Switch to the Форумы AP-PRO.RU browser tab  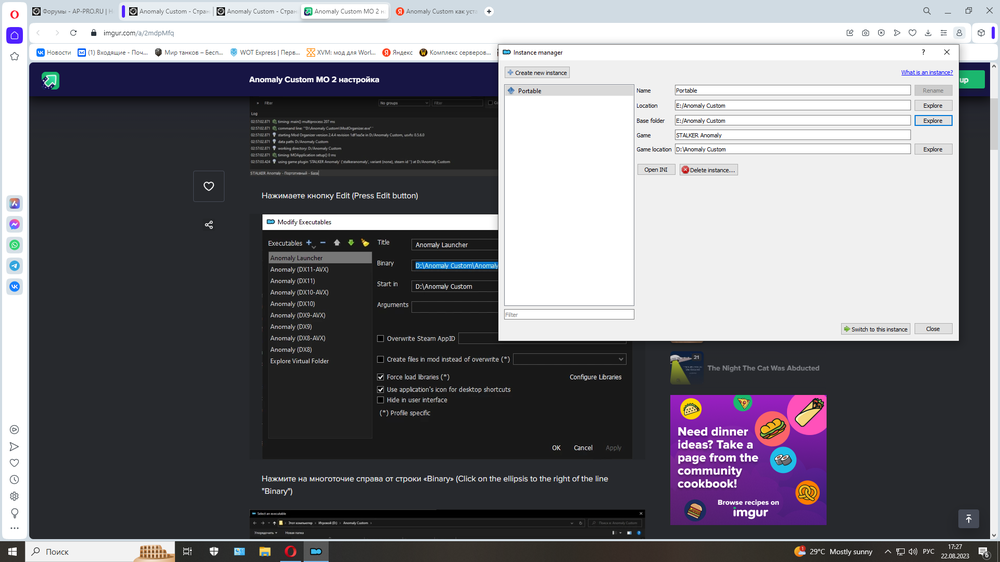[x=75, y=11]
